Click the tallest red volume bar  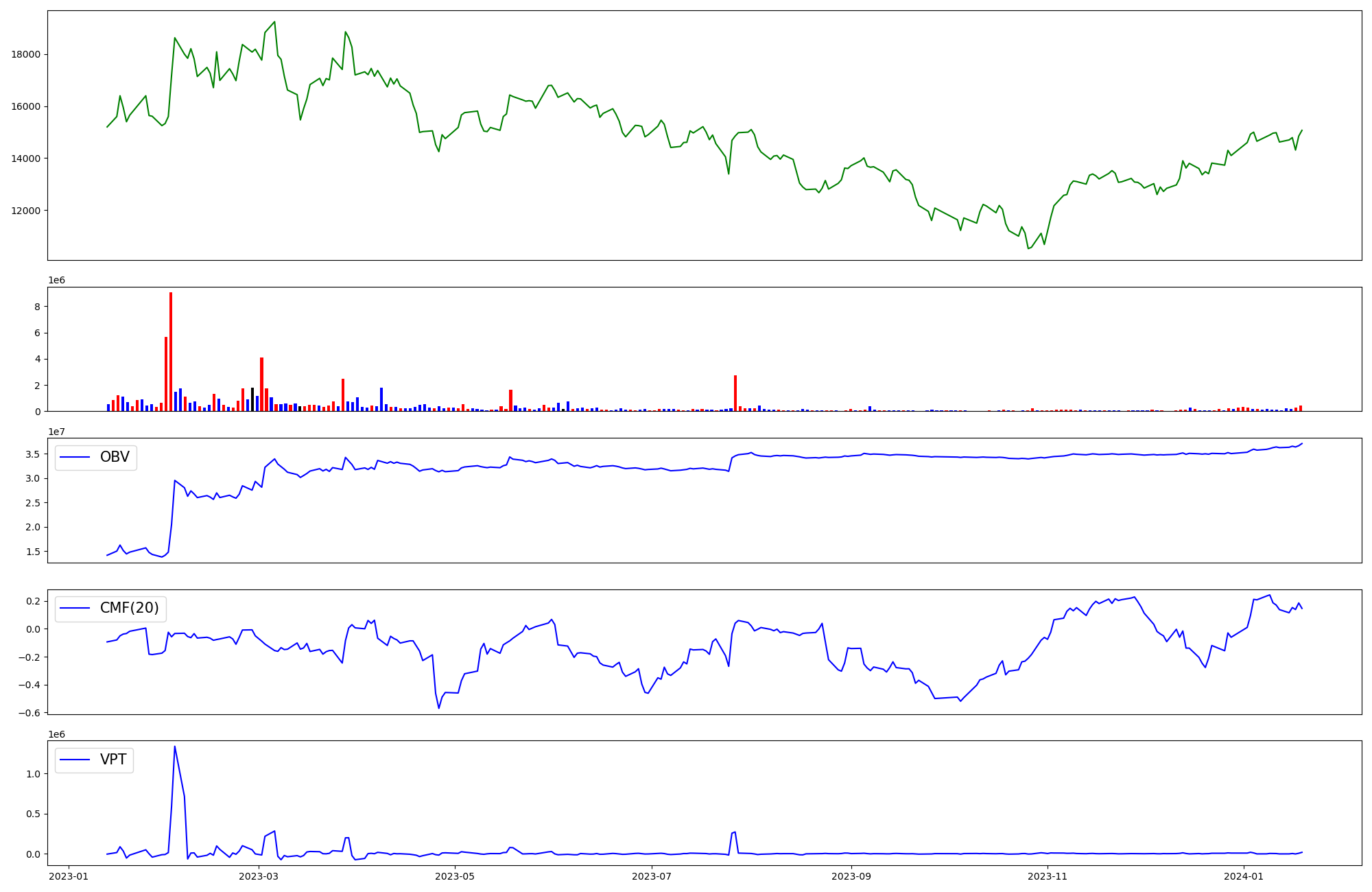[171, 351]
